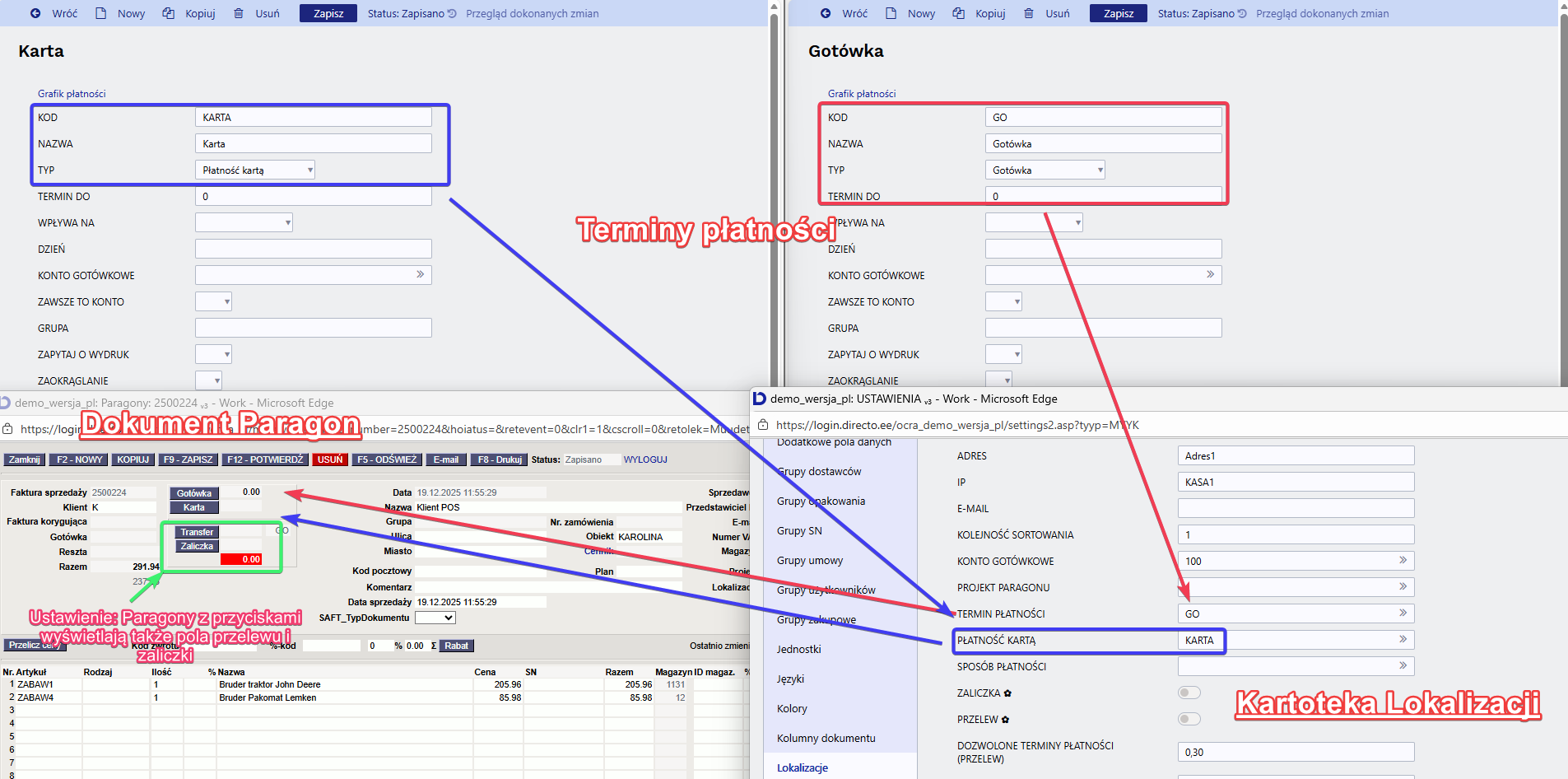Click chevron icon in Karta form's KONTO GOTÓWKOWE field
1568x779 pixels.
[420, 274]
